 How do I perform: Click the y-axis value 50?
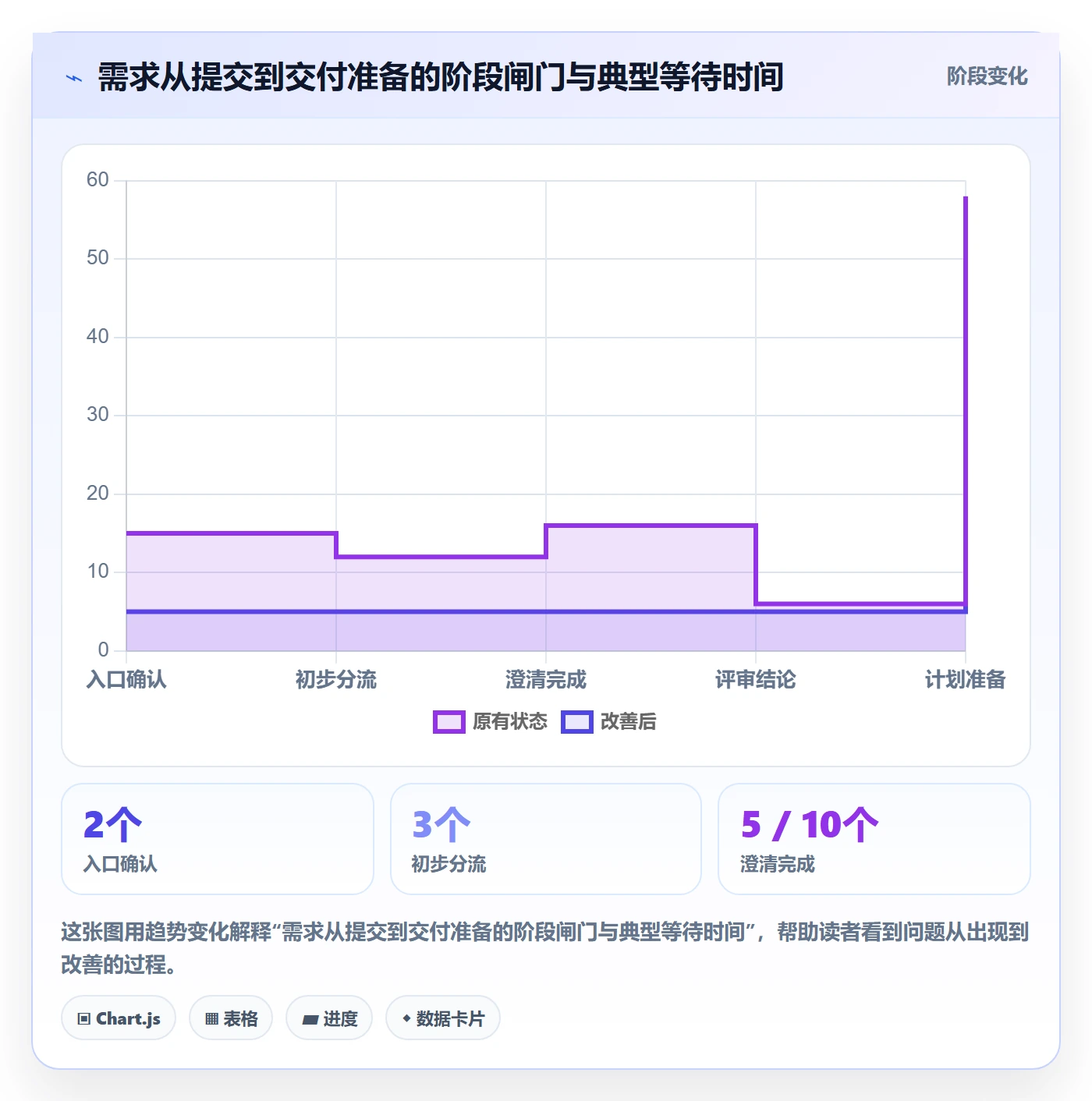point(97,258)
